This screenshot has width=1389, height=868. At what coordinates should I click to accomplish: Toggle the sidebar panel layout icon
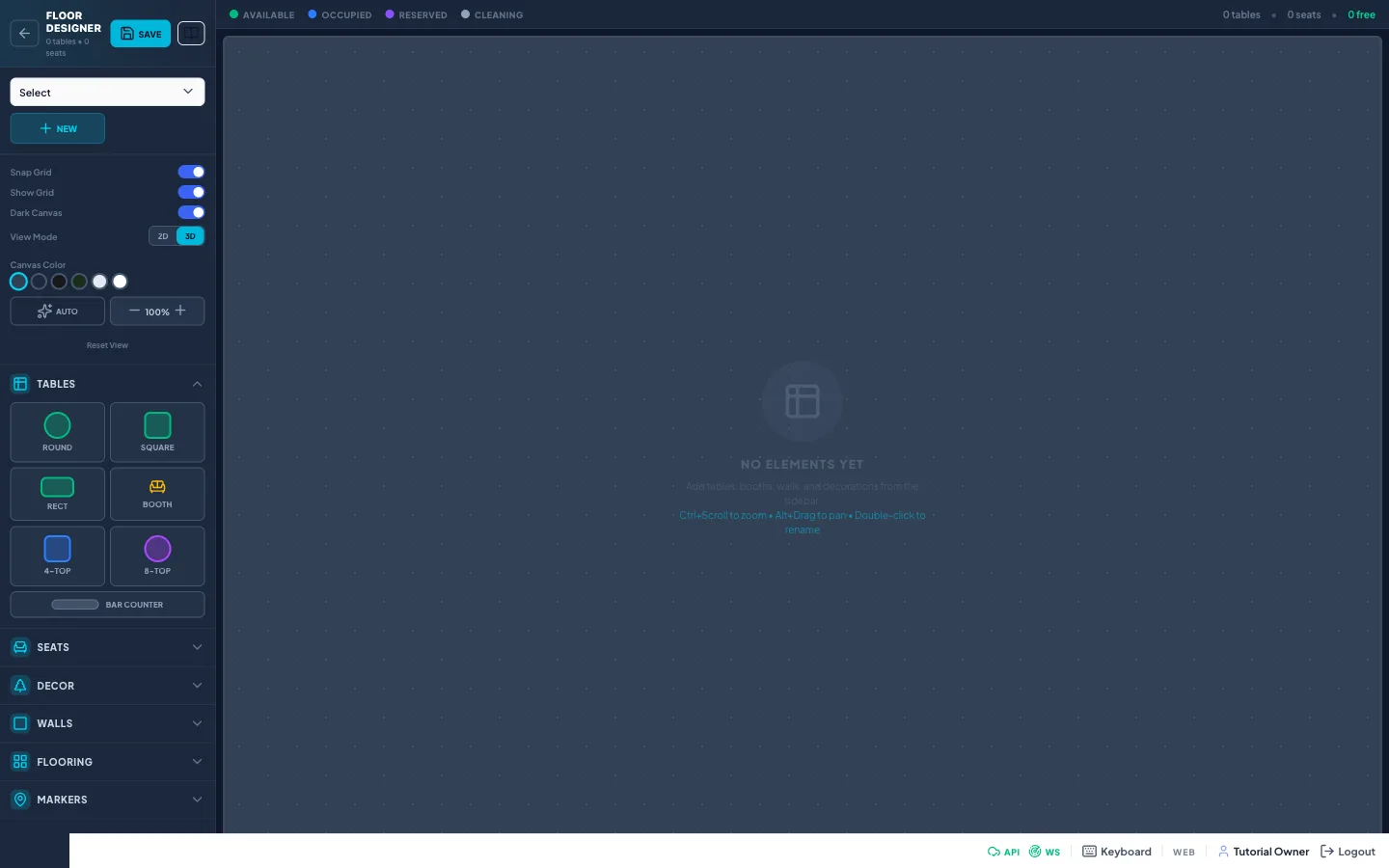pos(191,34)
